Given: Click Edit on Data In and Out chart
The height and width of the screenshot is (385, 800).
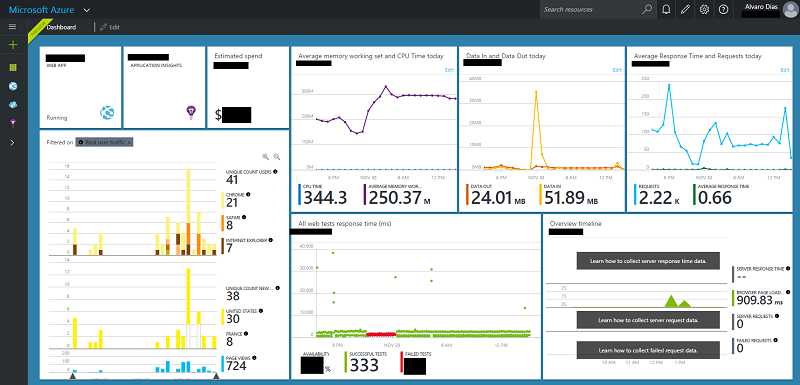Looking at the screenshot, I should 617,70.
